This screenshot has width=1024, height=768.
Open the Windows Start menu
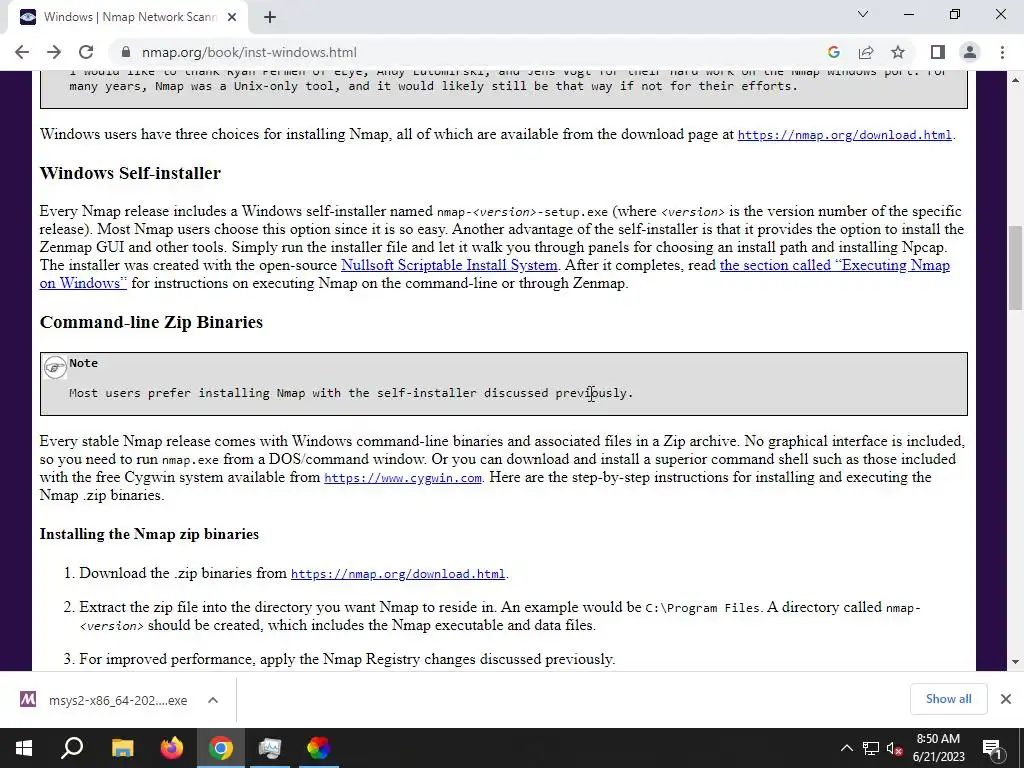(24, 748)
